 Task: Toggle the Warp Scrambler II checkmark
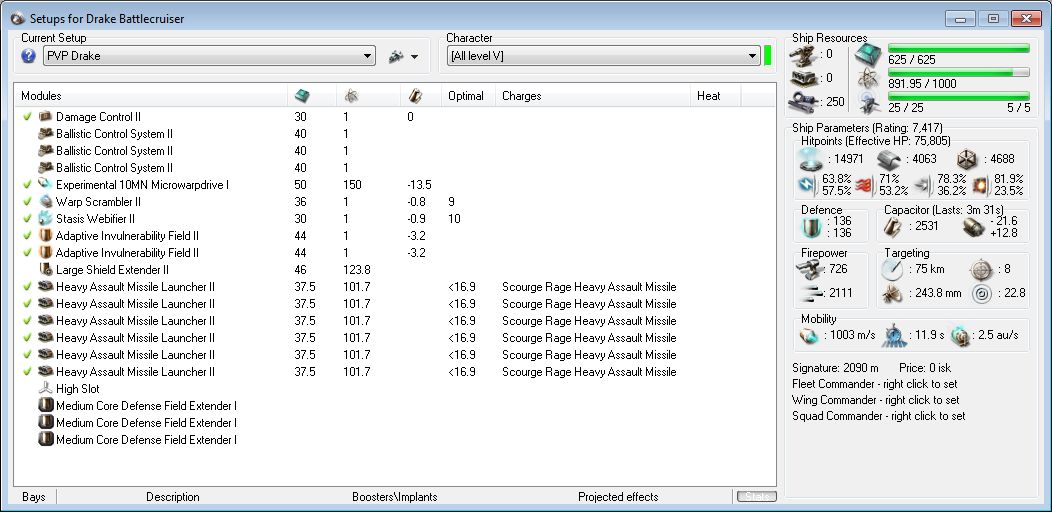click(x=28, y=201)
